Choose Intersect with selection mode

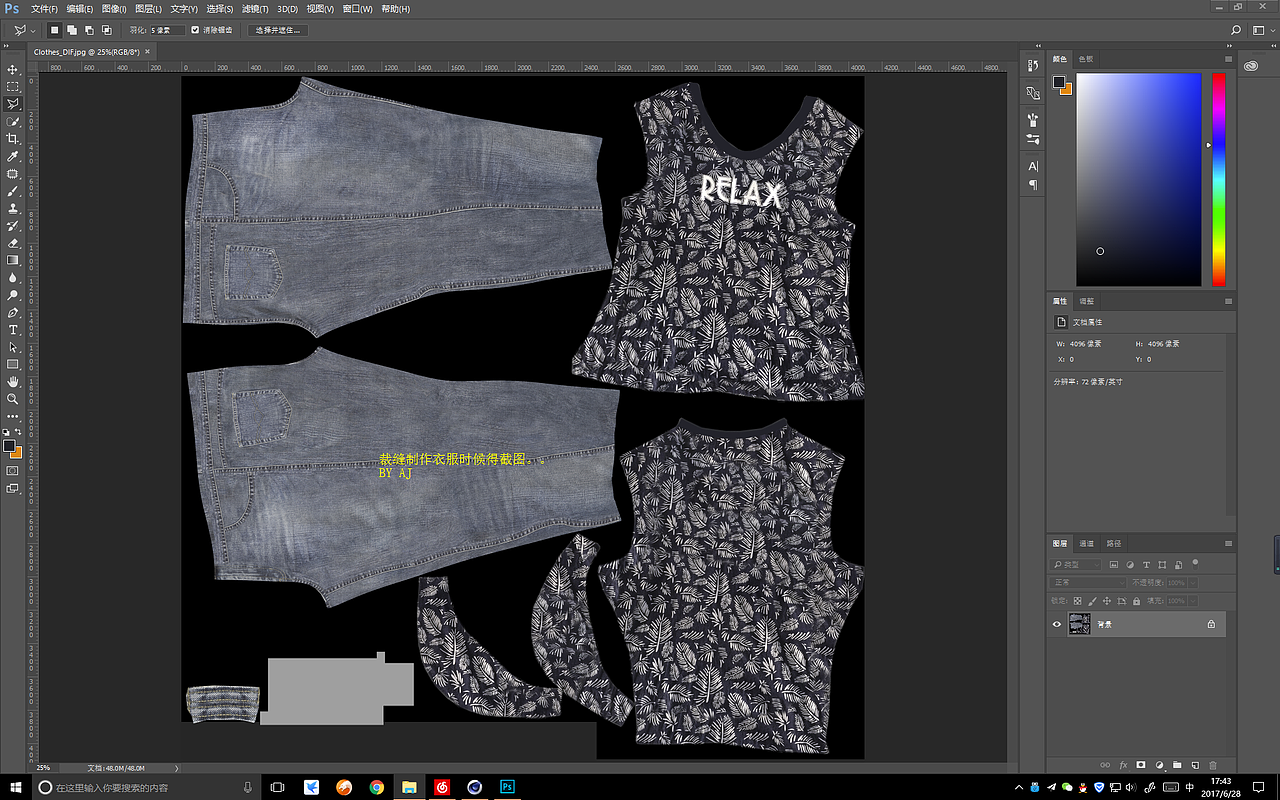pyautogui.click(x=108, y=30)
